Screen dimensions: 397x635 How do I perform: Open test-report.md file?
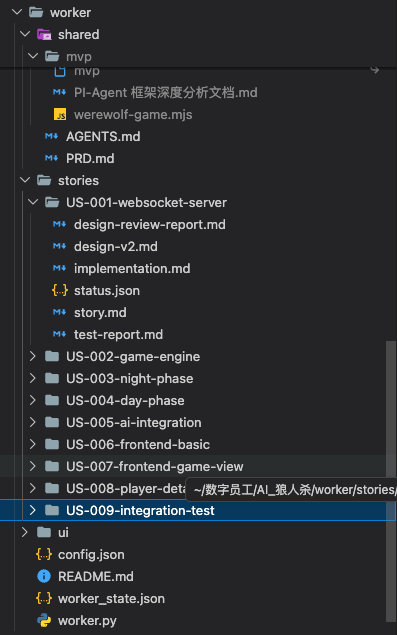(x=118, y=334)
